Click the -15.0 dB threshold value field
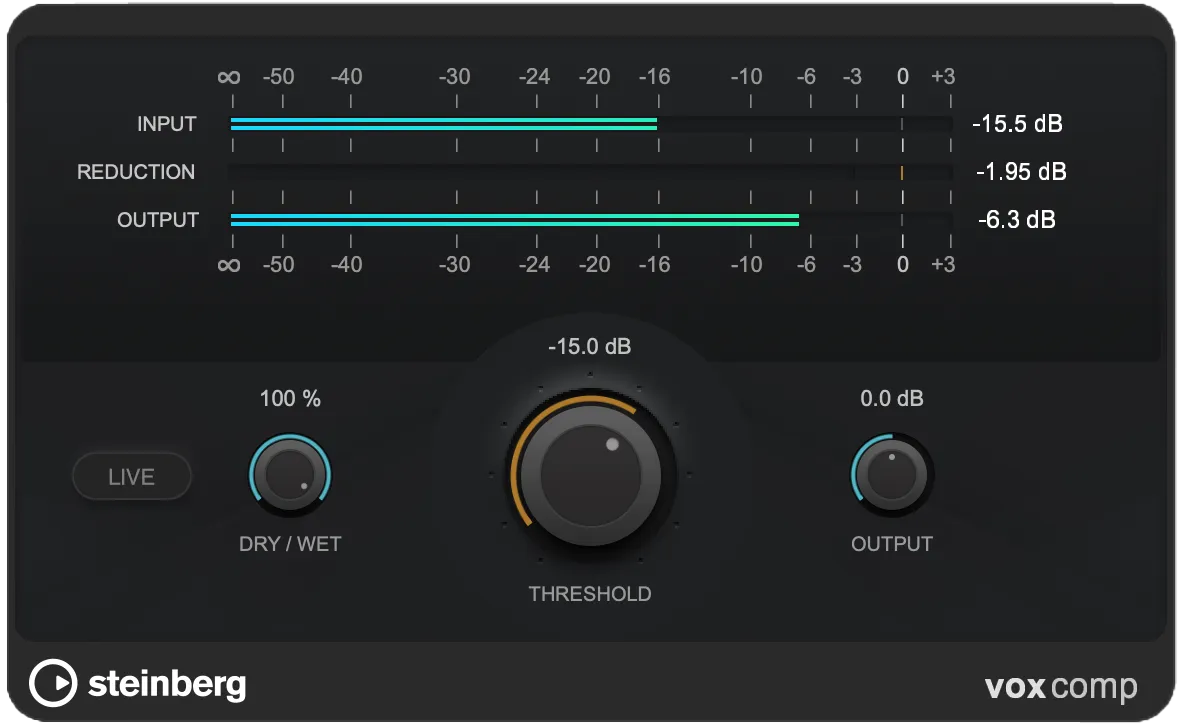Screen dimensions: 1180x725 pyautogui.click(x=589, y=347)
